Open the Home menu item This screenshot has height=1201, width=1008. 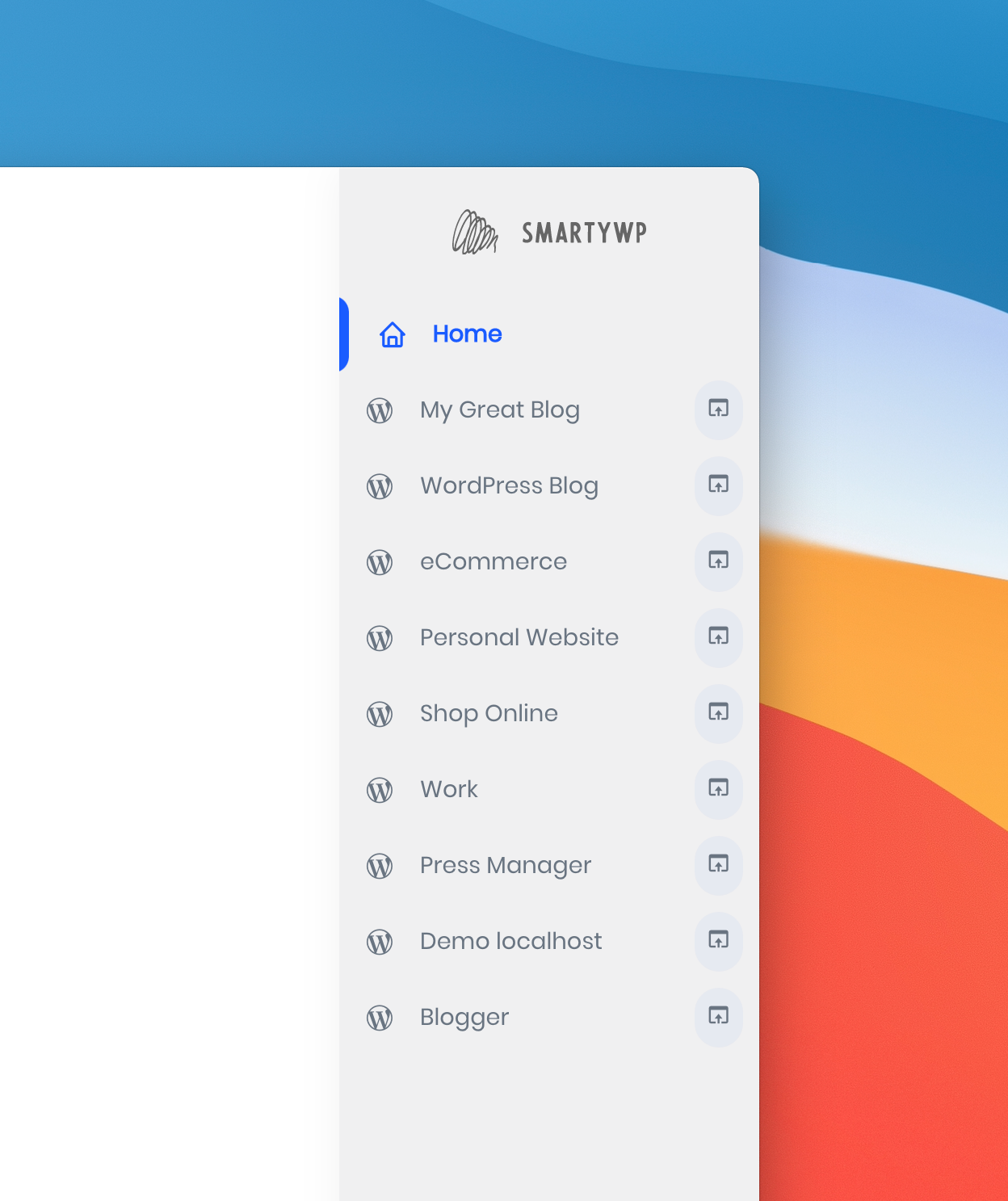467,334
